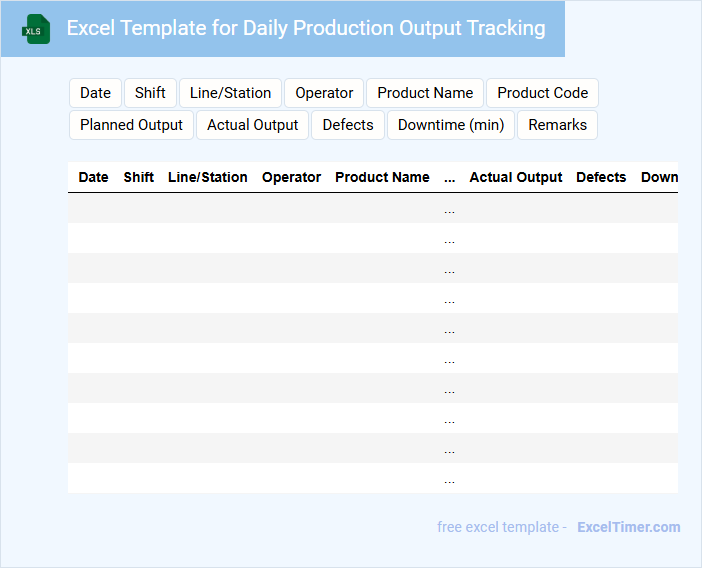Select the Date tag
Viewport: 702px width, 568px height.
point(95,93)
